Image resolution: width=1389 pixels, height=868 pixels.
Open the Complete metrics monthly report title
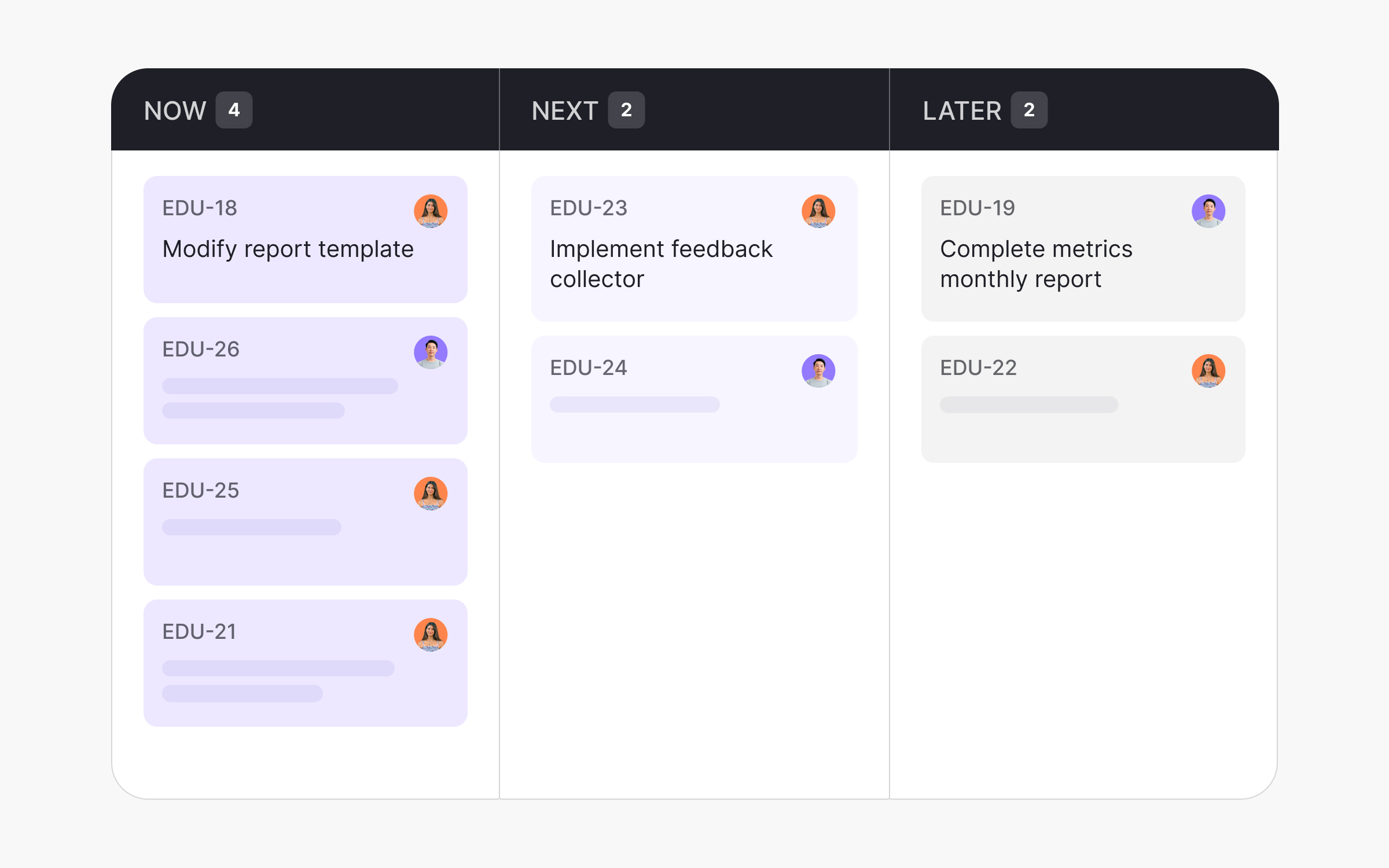[x=1036, y=264]
